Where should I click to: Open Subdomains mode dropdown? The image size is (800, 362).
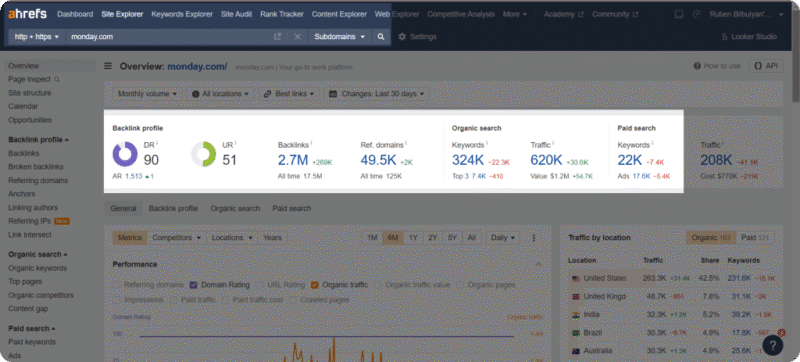[340, 37]
